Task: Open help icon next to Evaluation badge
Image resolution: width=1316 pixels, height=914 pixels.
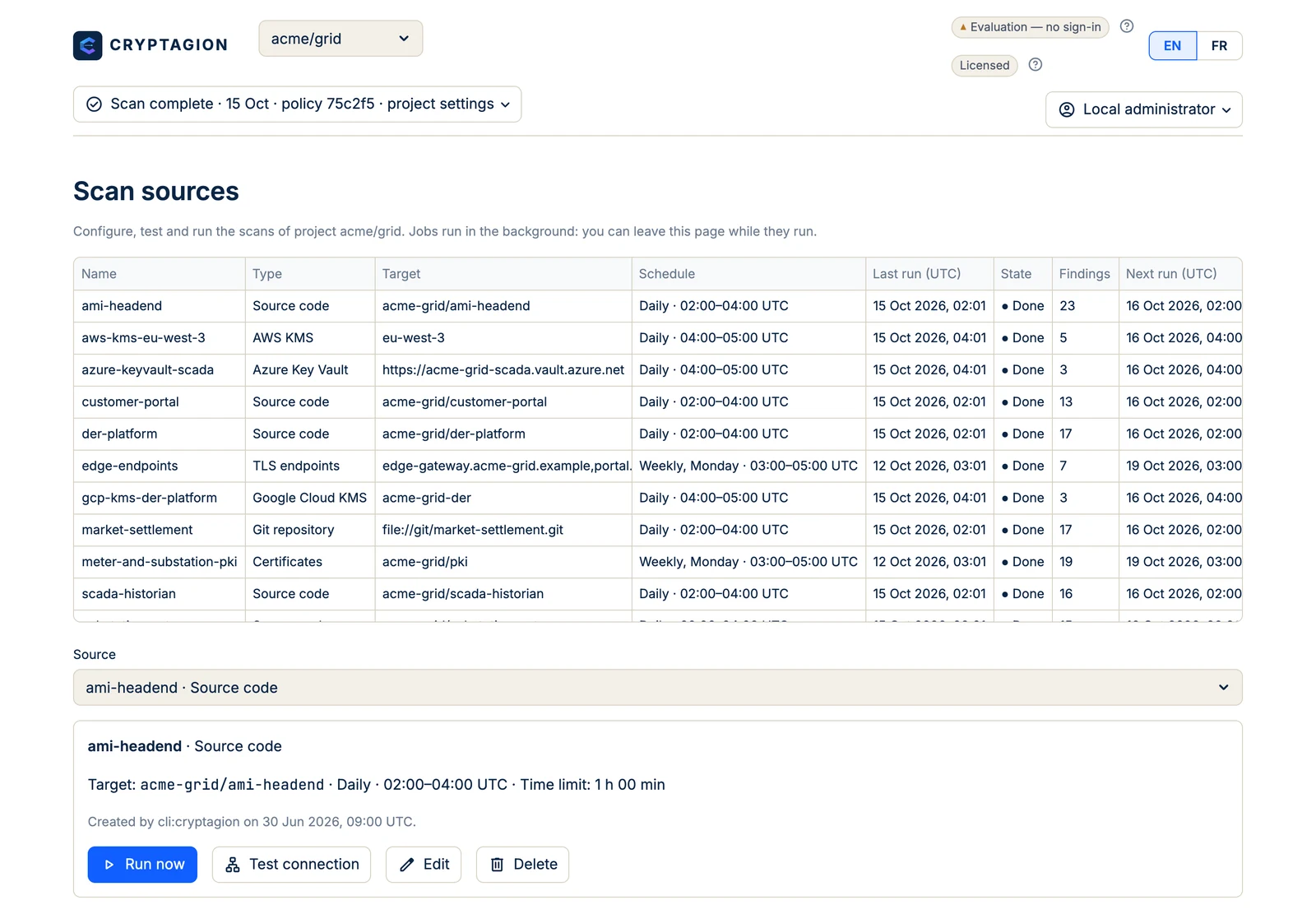Action: coord(1127,26)
